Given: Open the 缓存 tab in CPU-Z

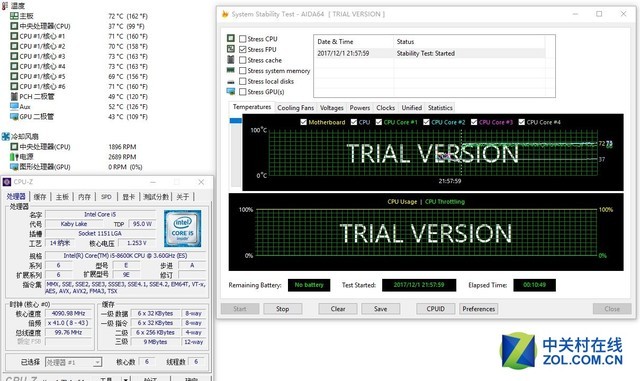Looking at the screenshot, I should click(x=40, y=197).
